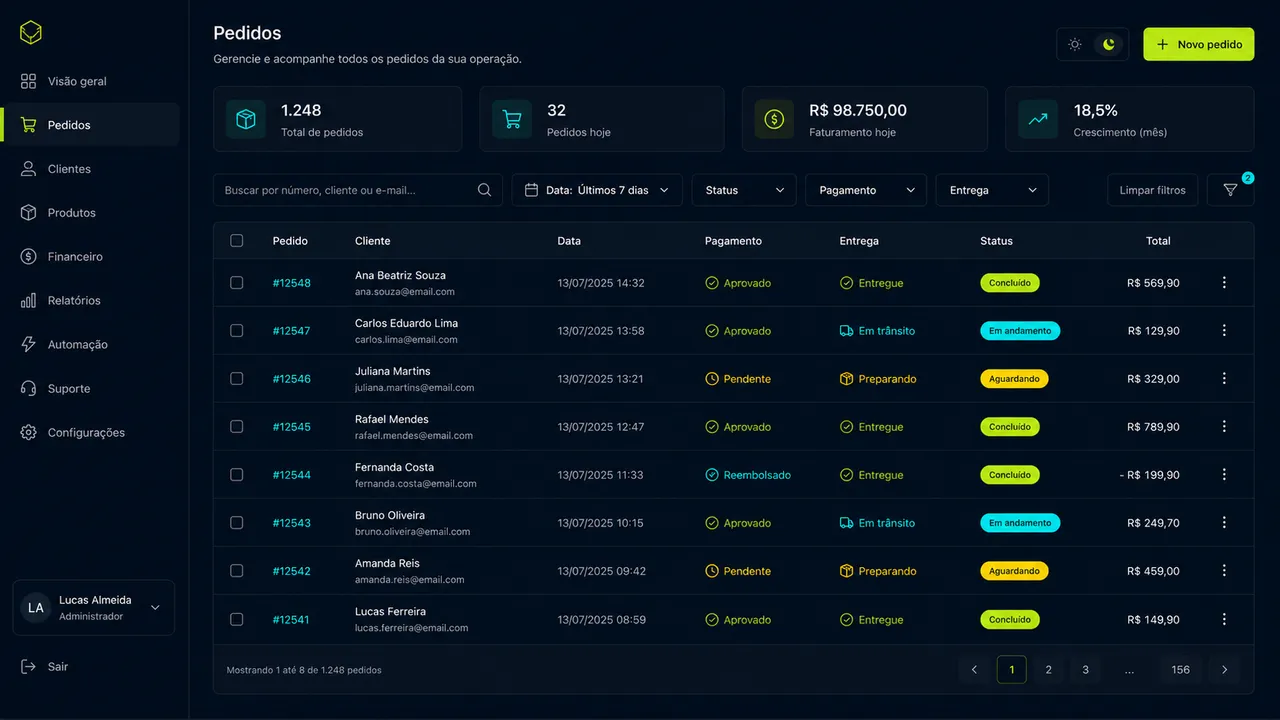Click the search magnifier icon

click(x=485, y=190)
